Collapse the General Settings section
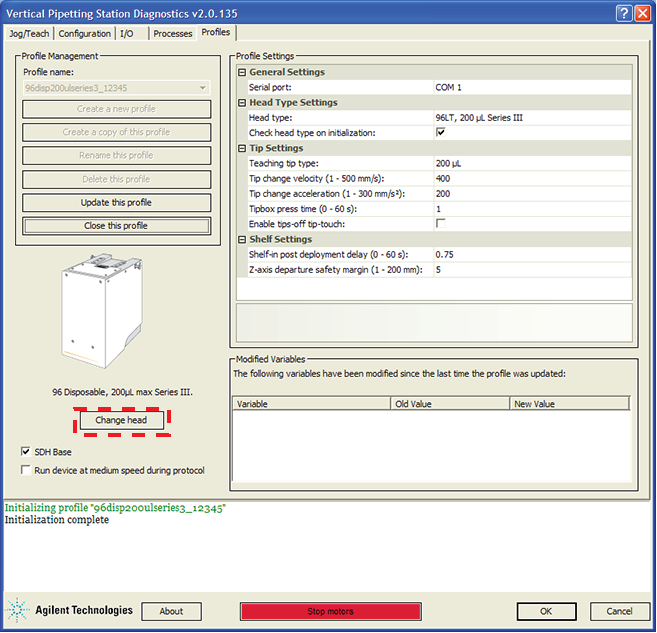The width and height of the screenshot is (657, 633). [242, 73]
